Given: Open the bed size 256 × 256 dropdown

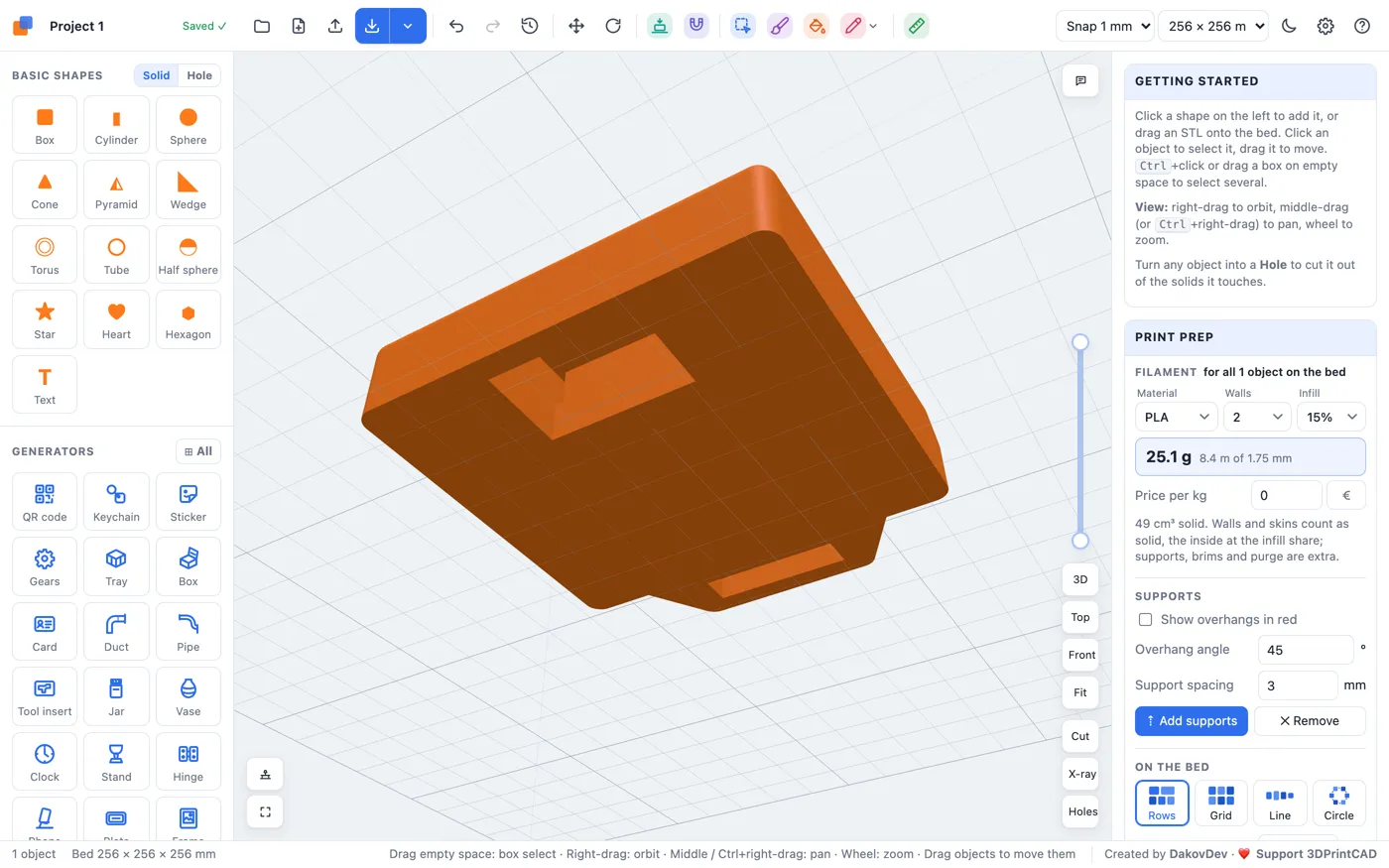Looking at the screenshot, I should click(x=1212, y=26).
